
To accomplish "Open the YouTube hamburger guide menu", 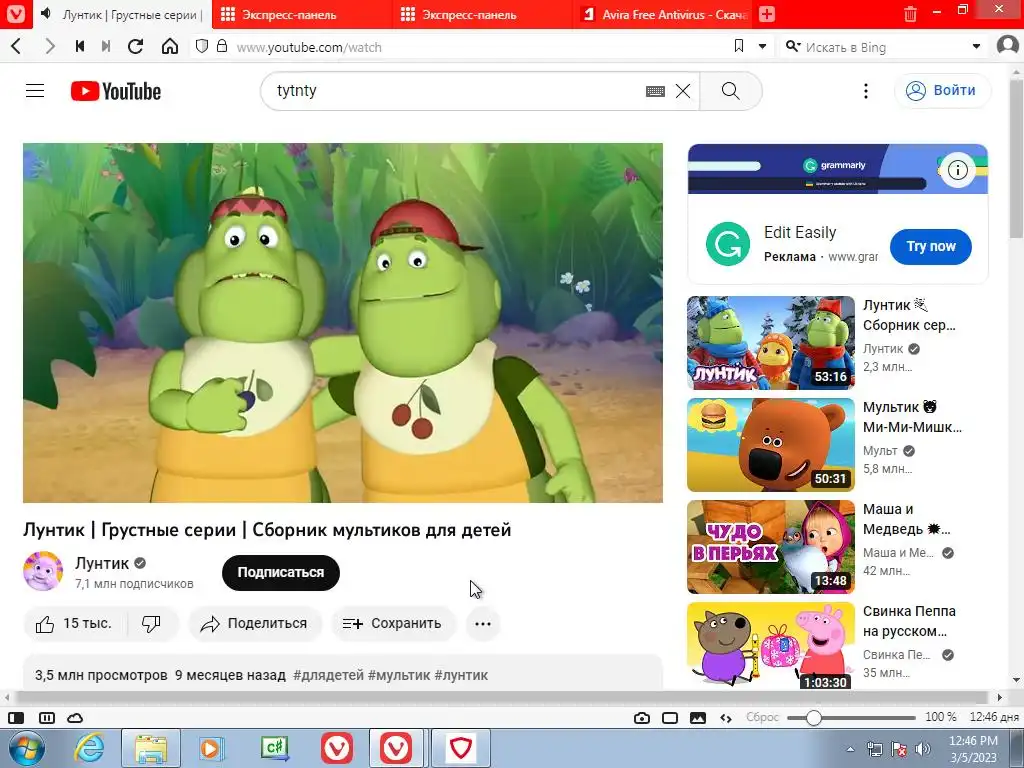I will tap(35, 91).
